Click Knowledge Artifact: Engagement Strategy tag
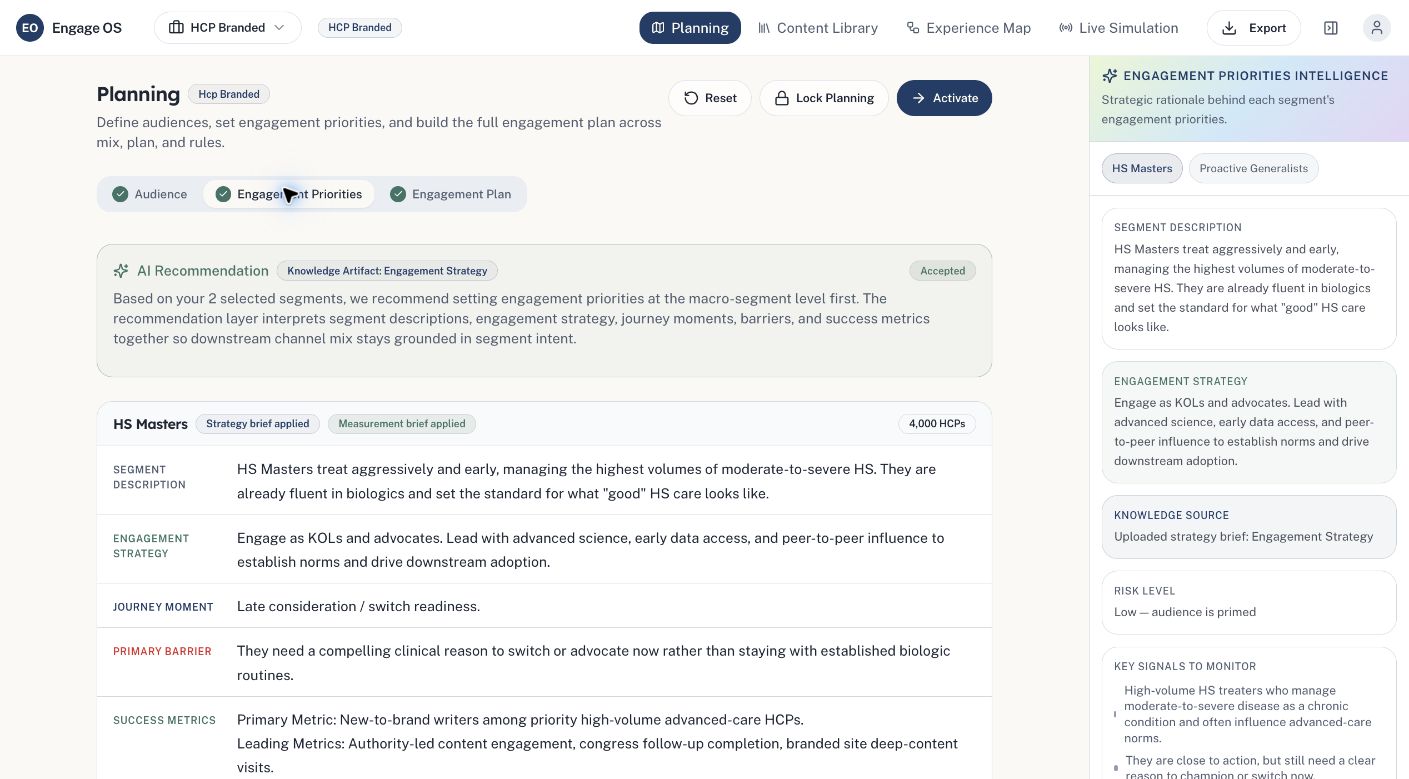 [x=387, y=271]
